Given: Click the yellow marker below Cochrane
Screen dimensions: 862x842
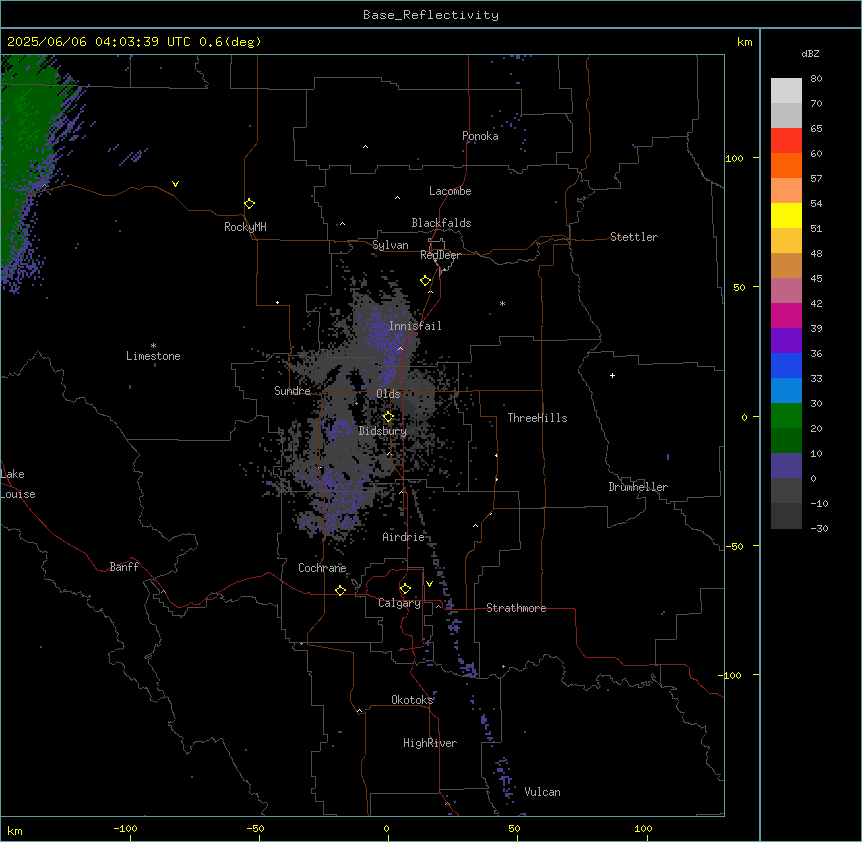Looking at the screenshot, I should pos(340,590).
